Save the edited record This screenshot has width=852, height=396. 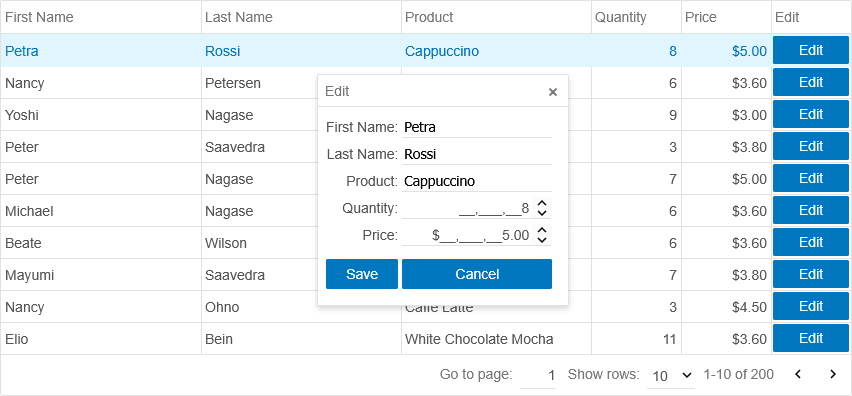pos(362,274)
